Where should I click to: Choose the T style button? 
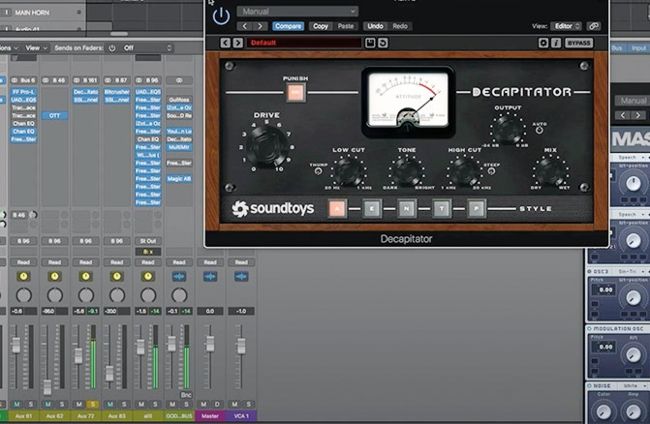[442, 208]
